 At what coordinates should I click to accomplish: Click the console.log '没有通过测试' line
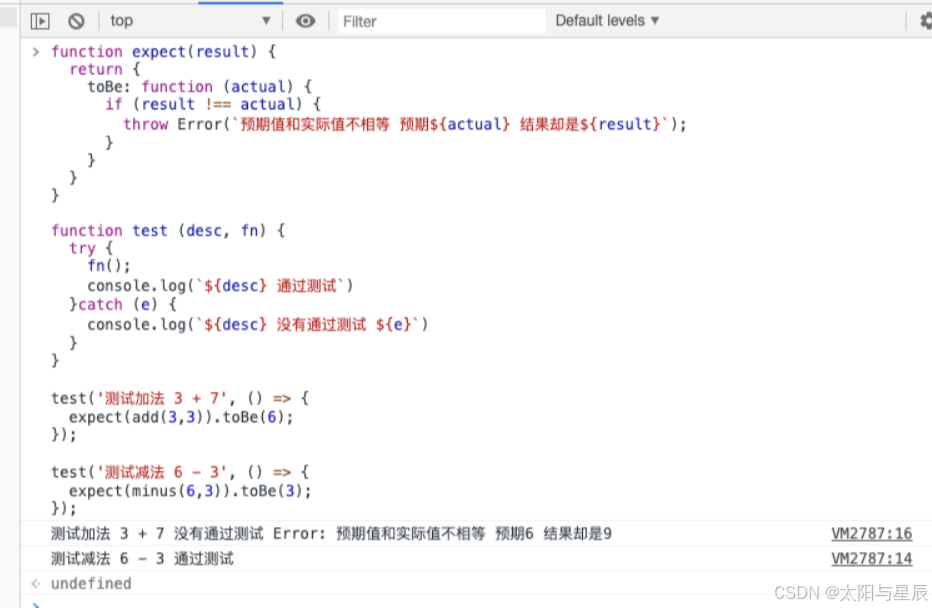point(257,325)
